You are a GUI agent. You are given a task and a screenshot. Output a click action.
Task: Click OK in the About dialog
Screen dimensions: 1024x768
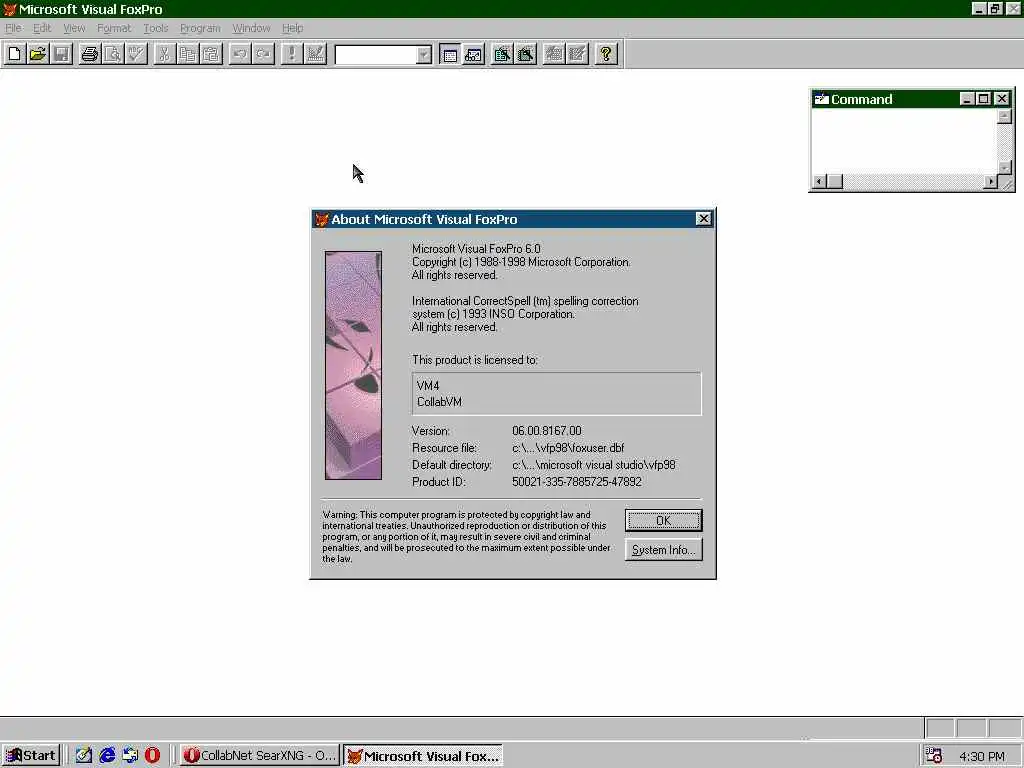[664, 520]
